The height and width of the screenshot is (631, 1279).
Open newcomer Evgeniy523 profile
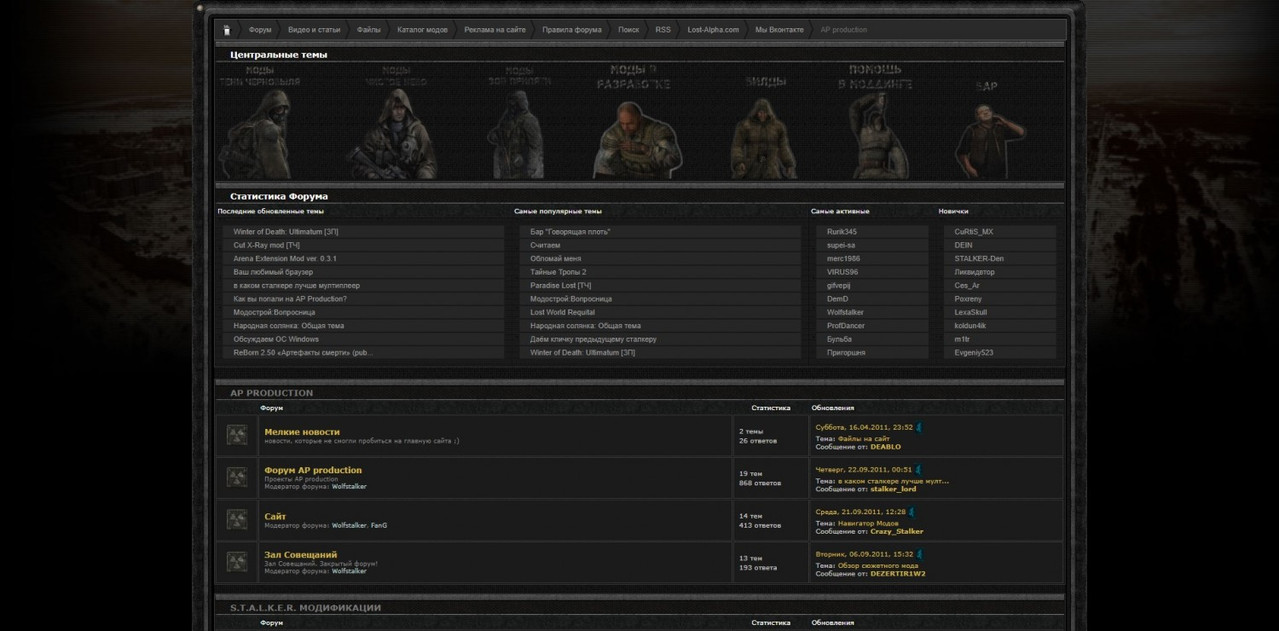(974, 352)
